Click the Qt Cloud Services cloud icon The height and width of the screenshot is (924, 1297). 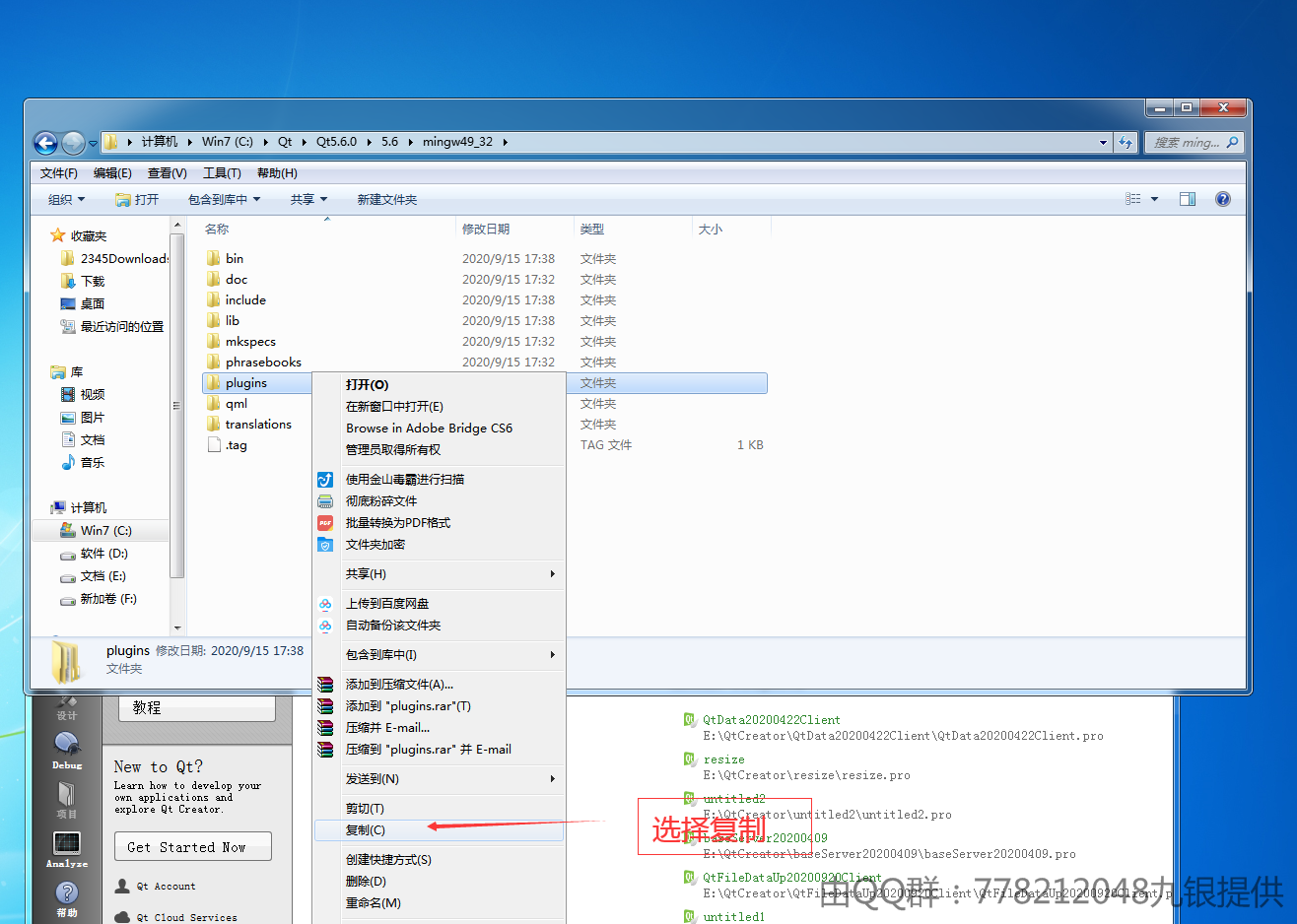click(x=123, y=917)
